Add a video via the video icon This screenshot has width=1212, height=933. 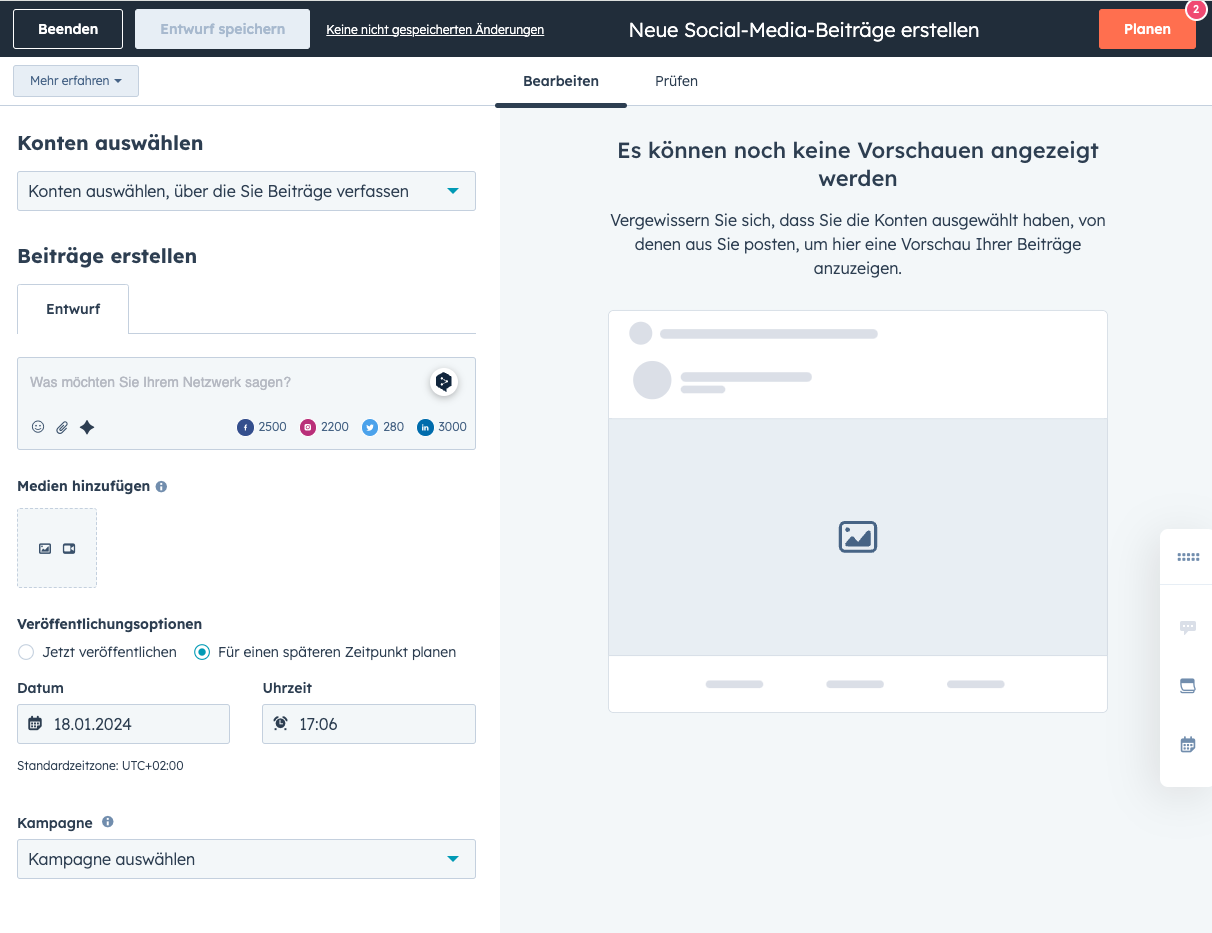[x=68, y=548]
